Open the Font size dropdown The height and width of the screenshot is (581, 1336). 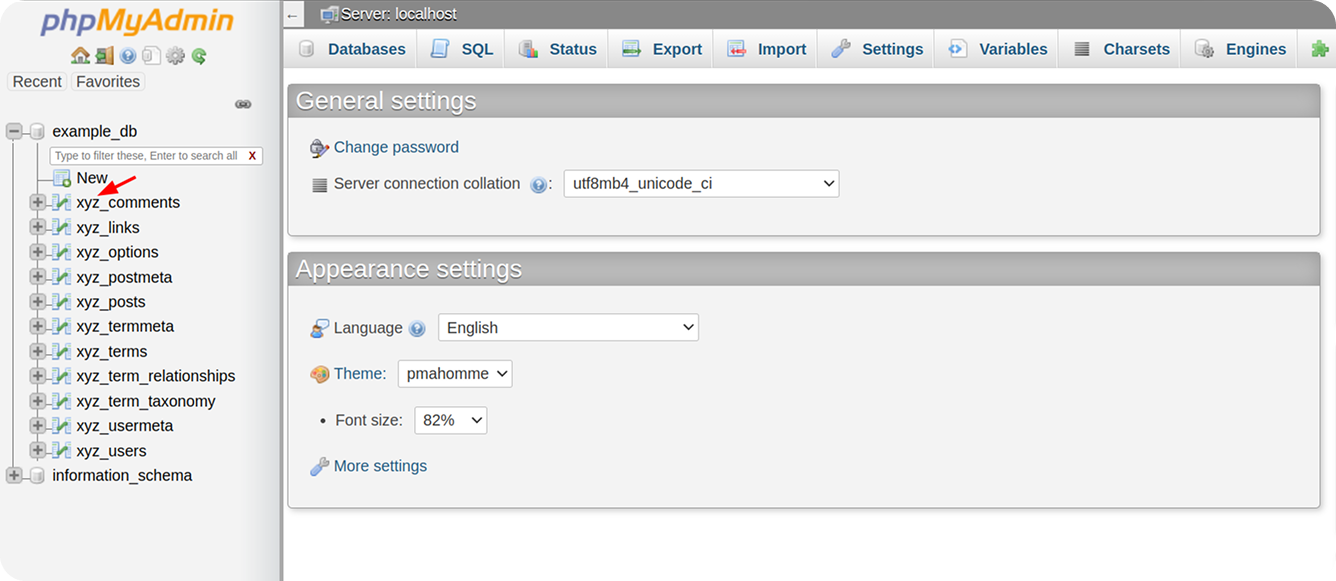click(451, 421)
